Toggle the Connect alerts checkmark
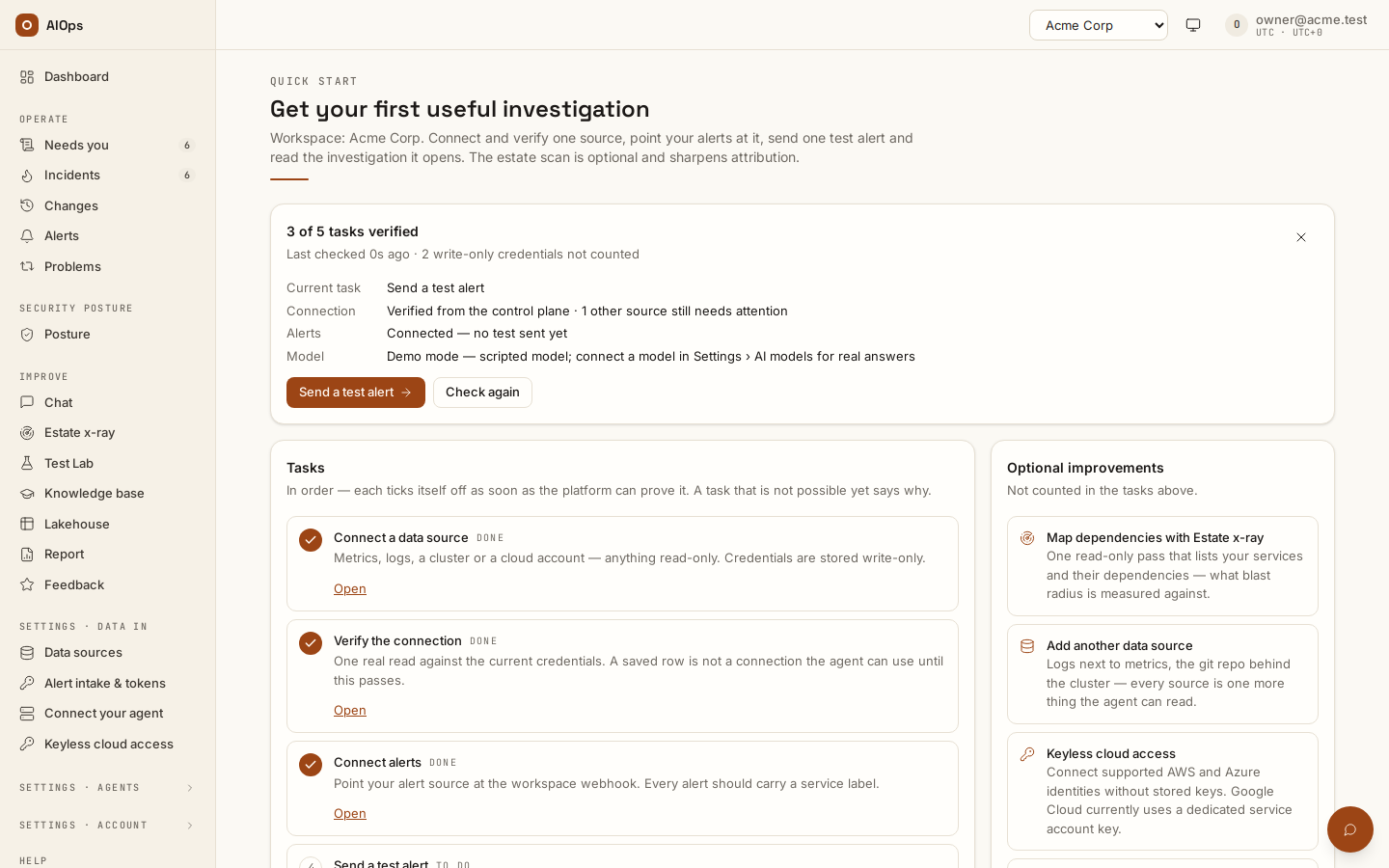Screen dimensions: 1389x868 click(x=311, y=765)
